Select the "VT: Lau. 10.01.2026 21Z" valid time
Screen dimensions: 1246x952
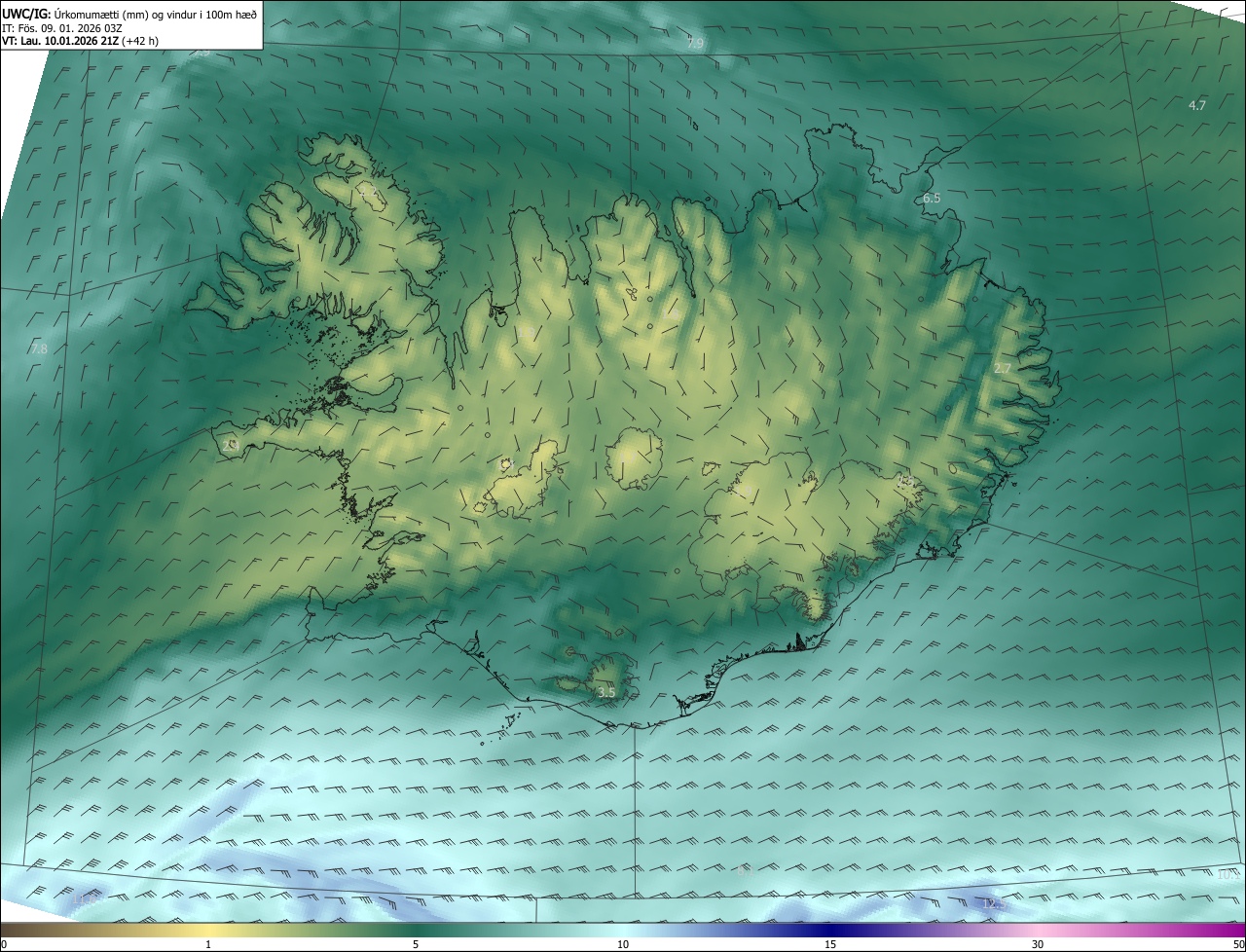(60, 41)
